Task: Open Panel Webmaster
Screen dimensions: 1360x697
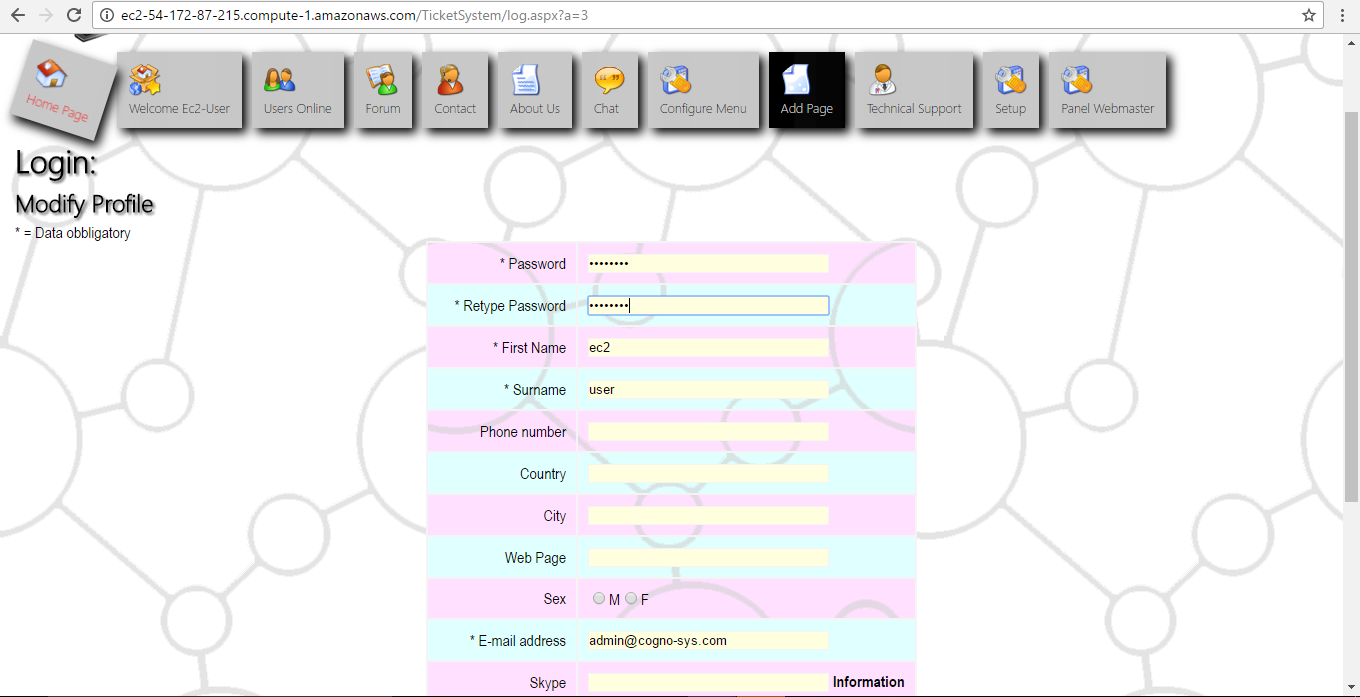Action: coord(1107,90)
